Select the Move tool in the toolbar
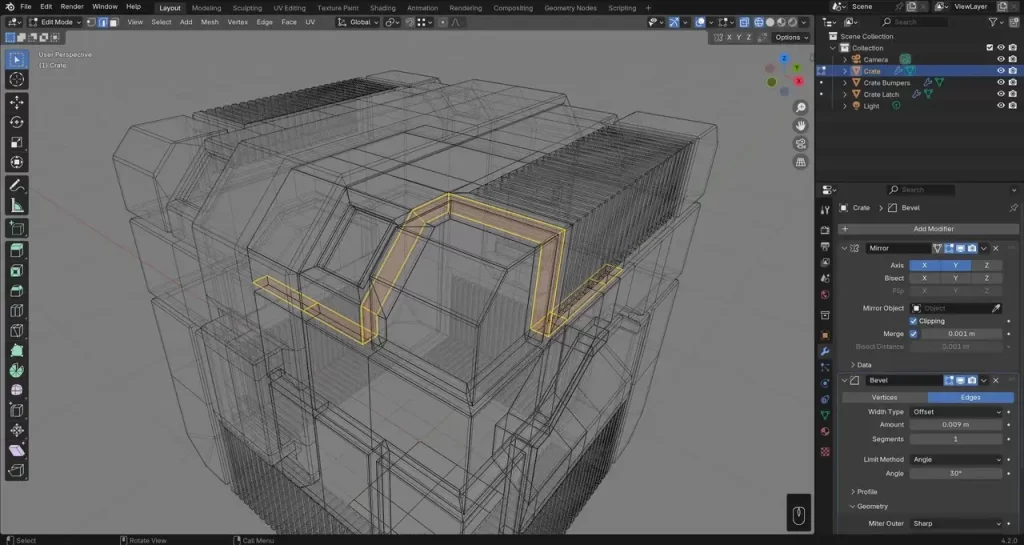Viewport: 1024px width, 545px height. coord(17,102)
